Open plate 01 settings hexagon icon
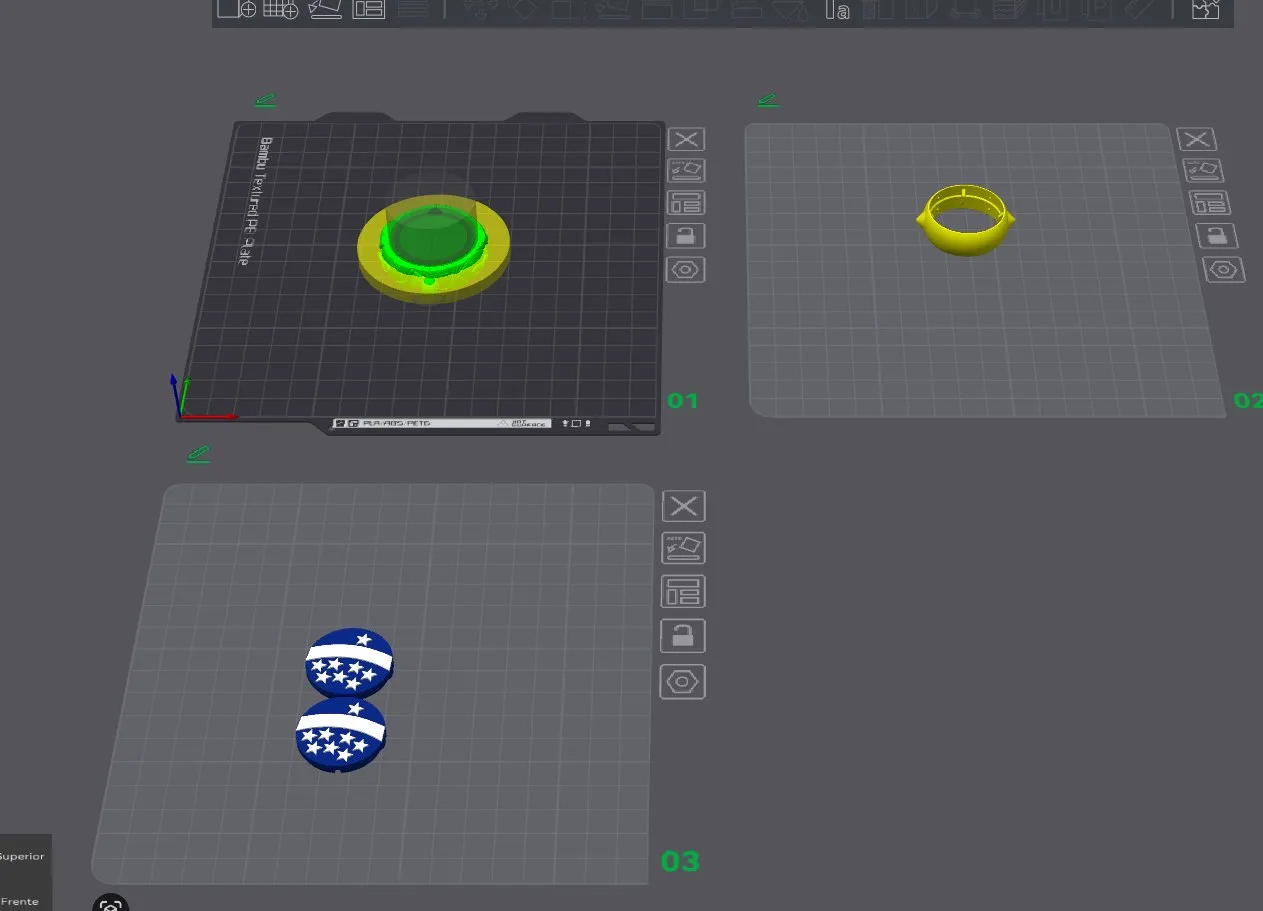This screenshot has width=1263, height=911. point(687,269)
